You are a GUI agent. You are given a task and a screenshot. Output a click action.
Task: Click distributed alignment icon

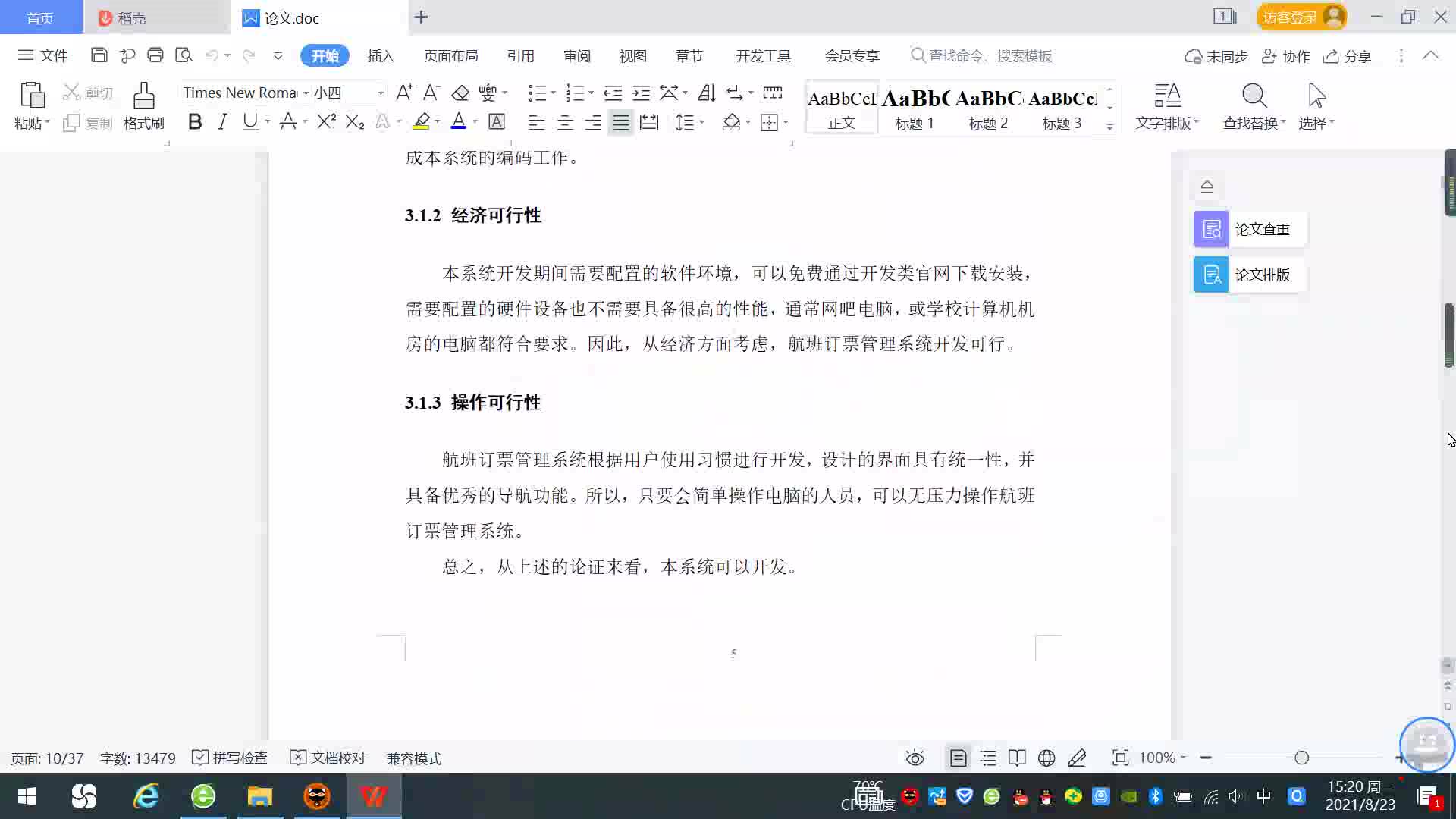(649, 122)
